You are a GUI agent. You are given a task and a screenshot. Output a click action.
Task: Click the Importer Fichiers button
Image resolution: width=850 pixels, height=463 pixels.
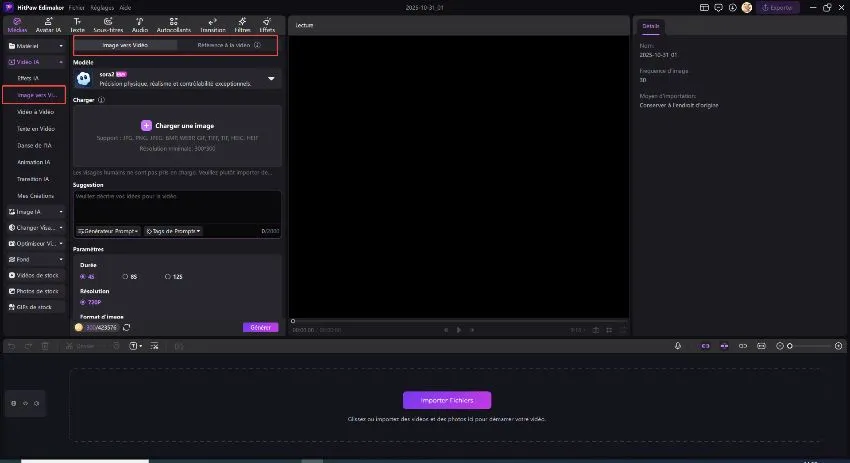[447, 400]
